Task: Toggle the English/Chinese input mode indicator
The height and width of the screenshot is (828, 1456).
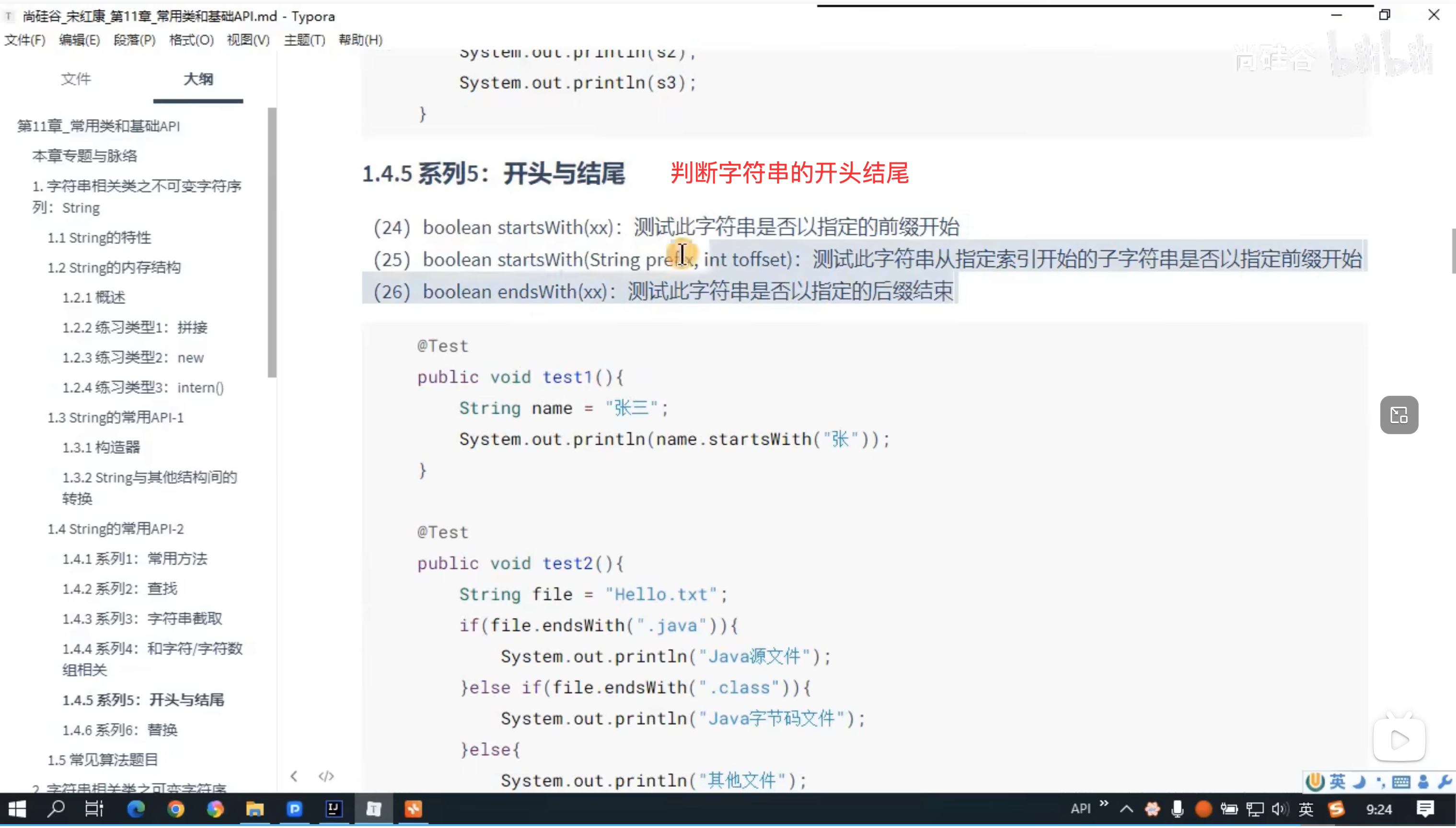Action: pyautogui.click(x=1306, y=809)
